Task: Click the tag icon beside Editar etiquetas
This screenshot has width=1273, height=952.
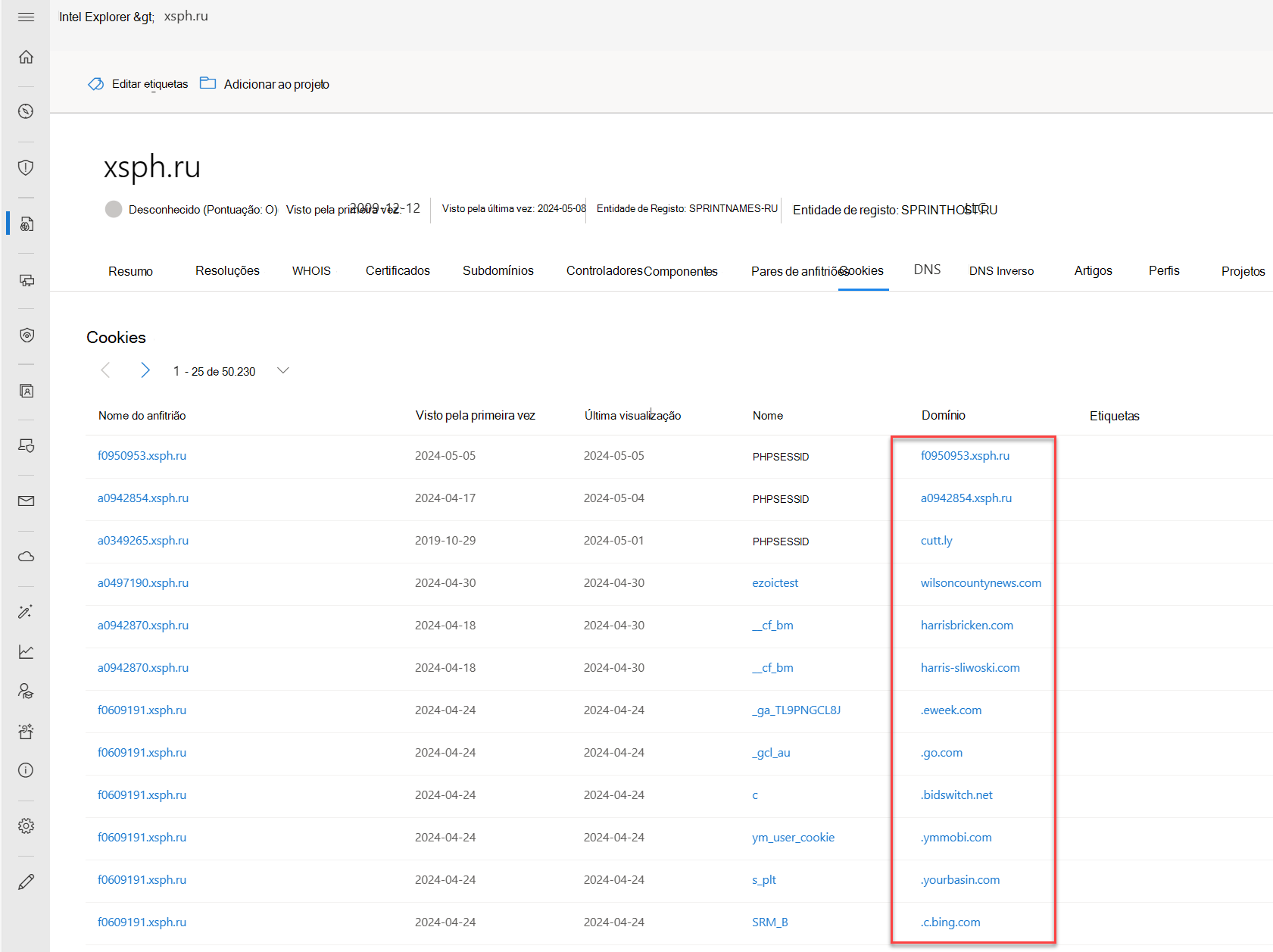Action: click(x=96, y=83)
